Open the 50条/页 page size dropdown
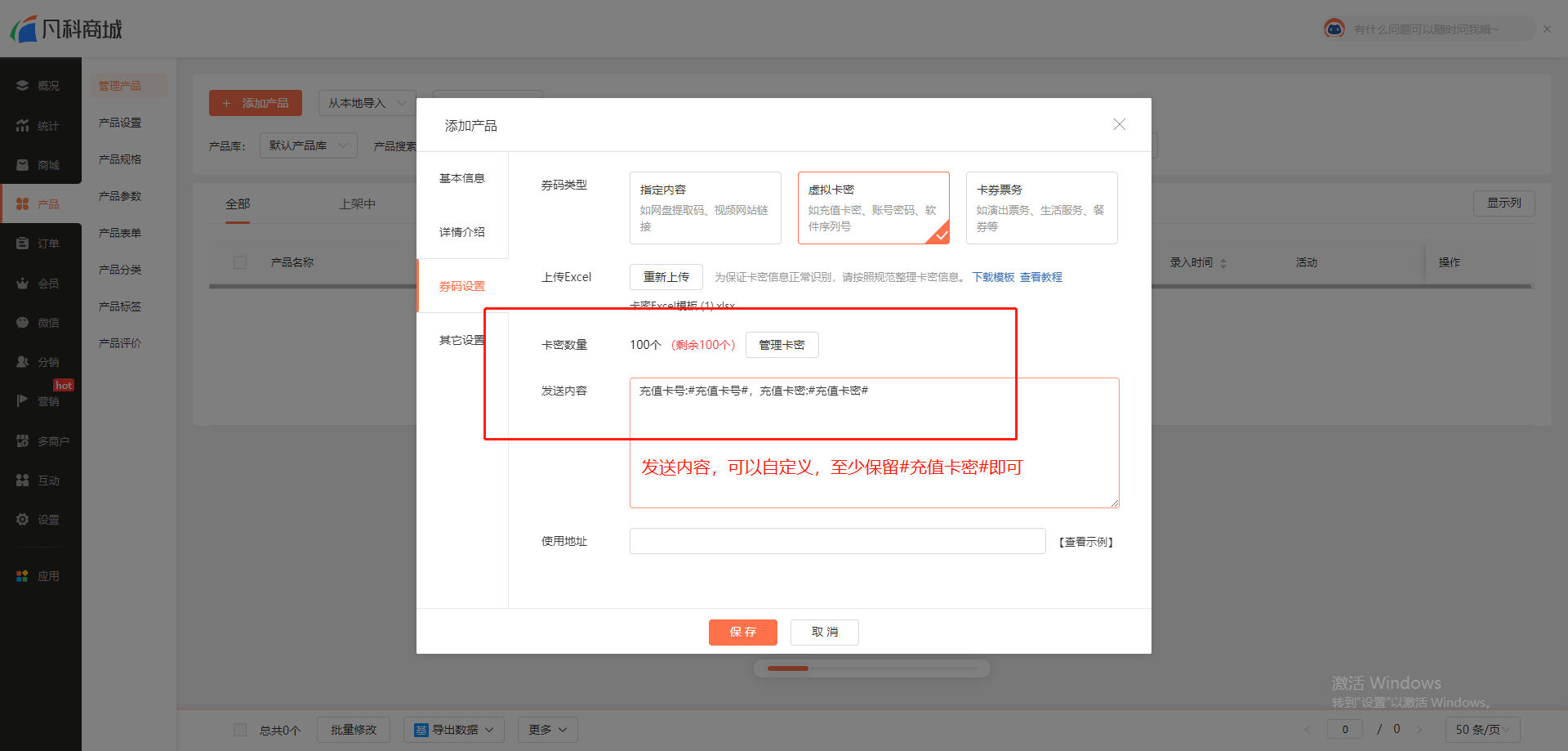This screenshot has height=751, width=1568. point(1483,730)
